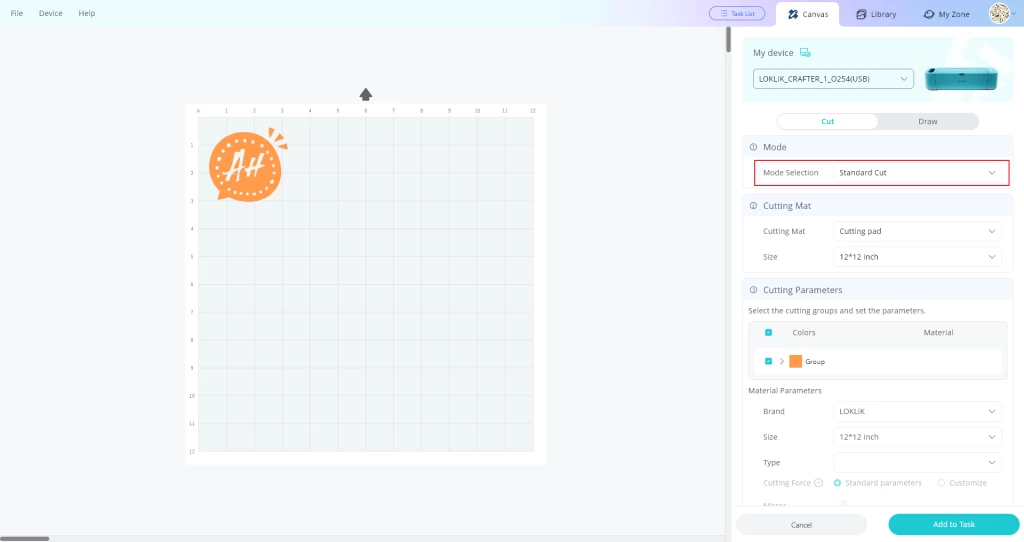Click the LOKLiK Crafter machine image

(961, 78)
